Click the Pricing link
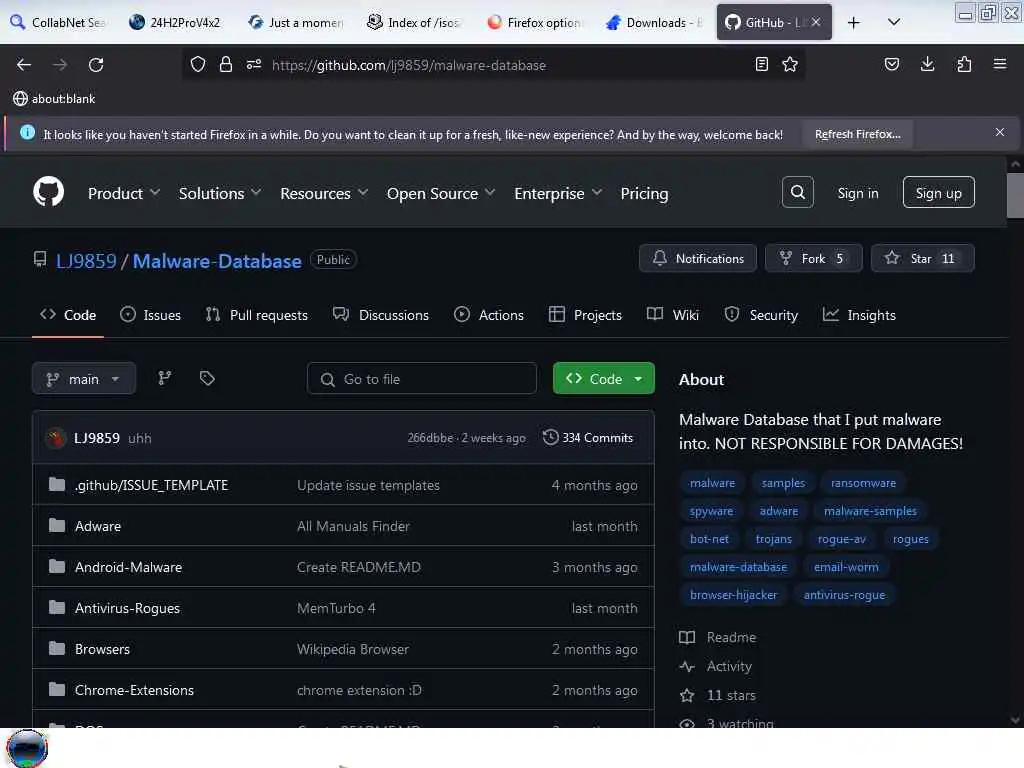This screenshot has width=1024, height=768. 644,193
